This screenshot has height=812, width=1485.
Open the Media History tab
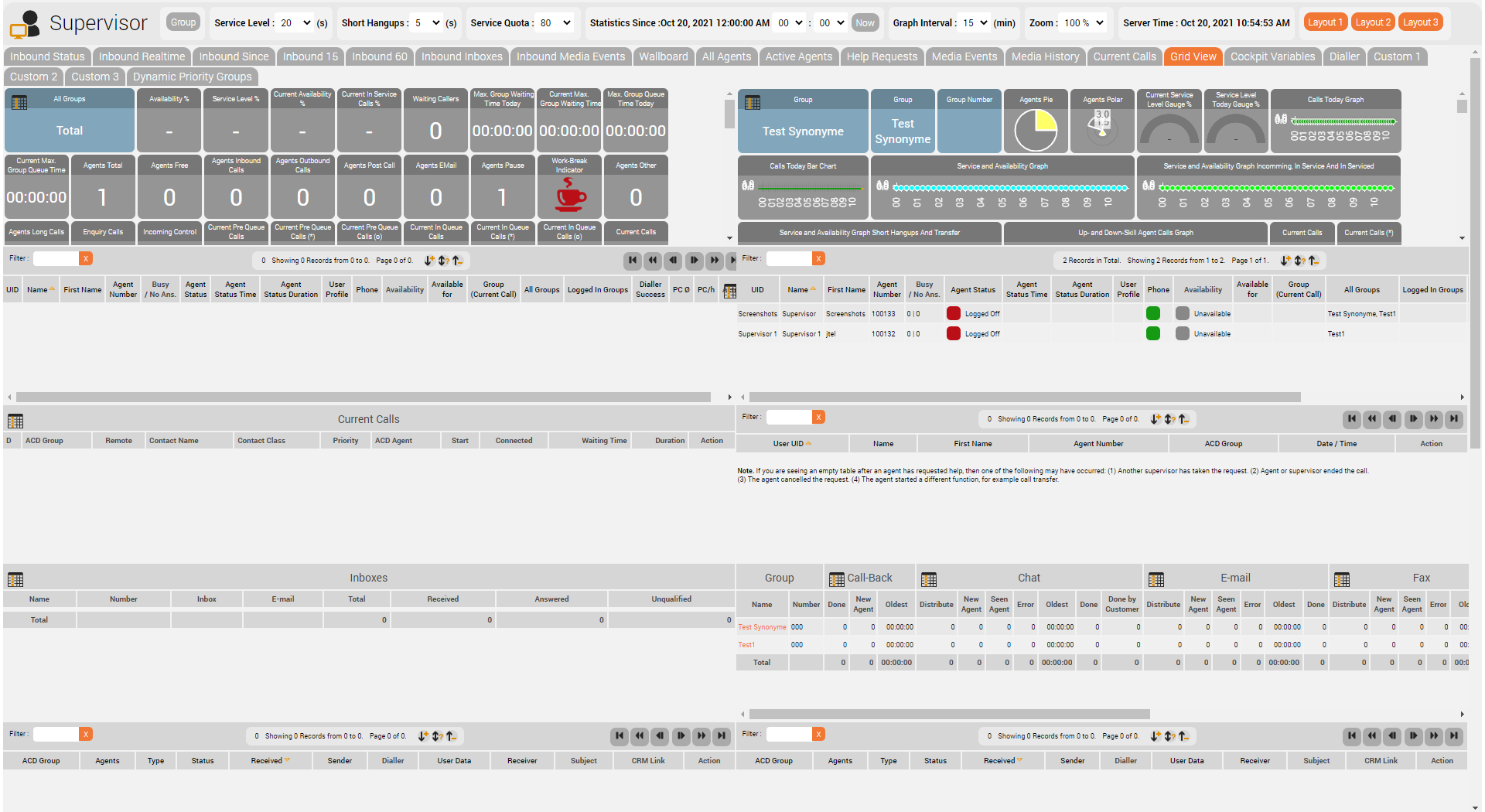(x=1045, y=56)
